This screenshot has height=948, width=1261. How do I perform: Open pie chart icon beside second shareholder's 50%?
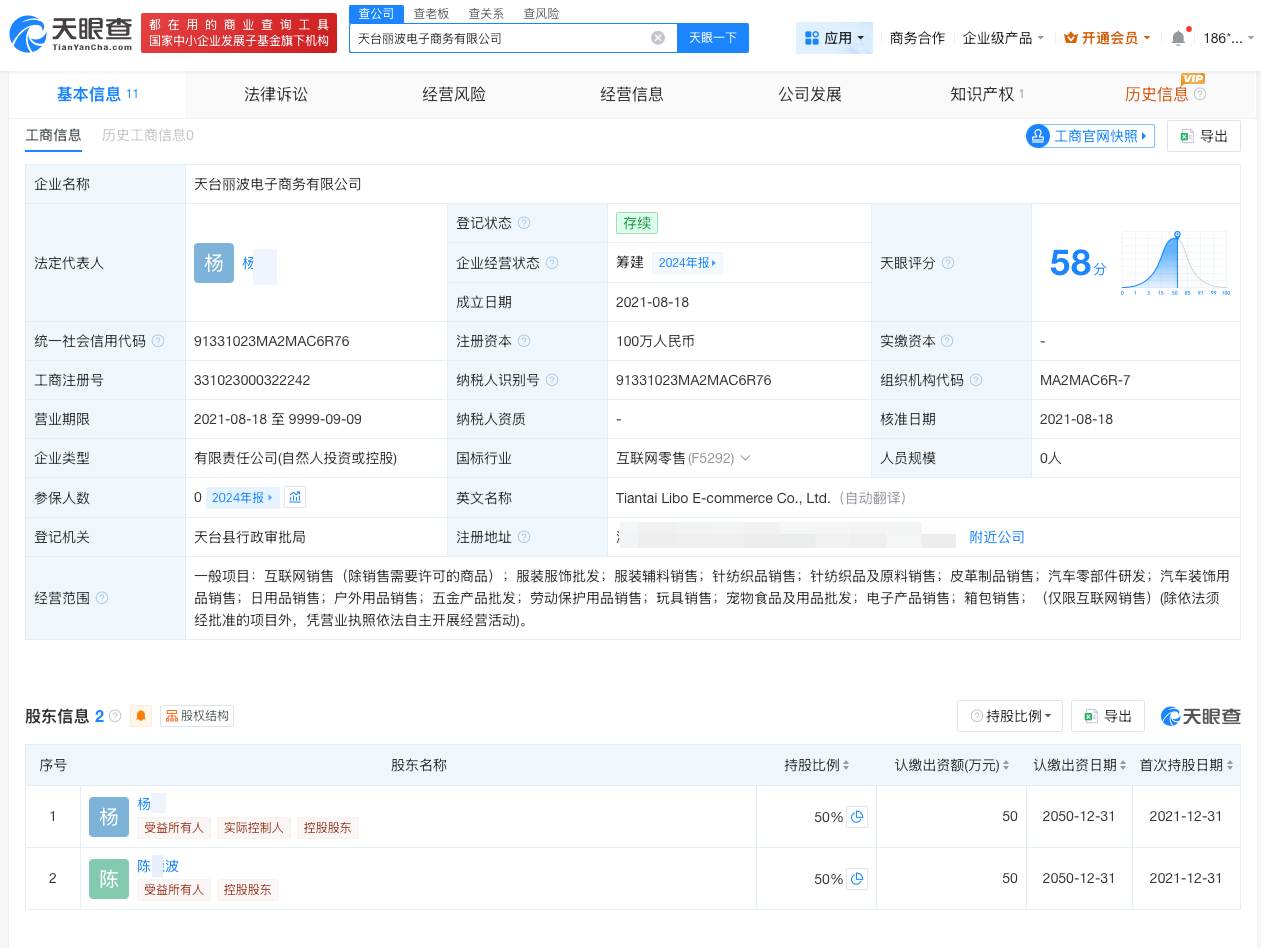pyautogui.click(x=857, y=879)
